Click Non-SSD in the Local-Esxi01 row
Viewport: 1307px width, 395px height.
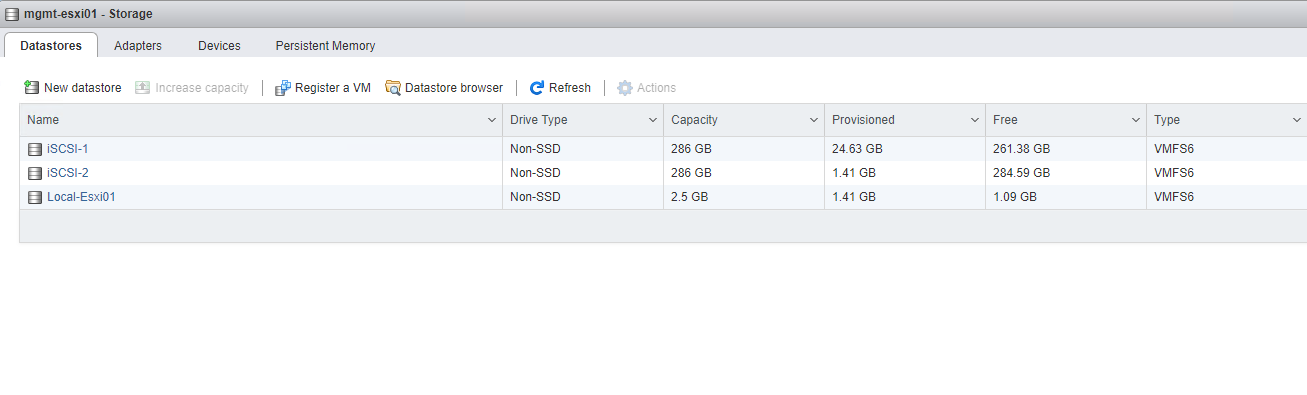point(535,197)
